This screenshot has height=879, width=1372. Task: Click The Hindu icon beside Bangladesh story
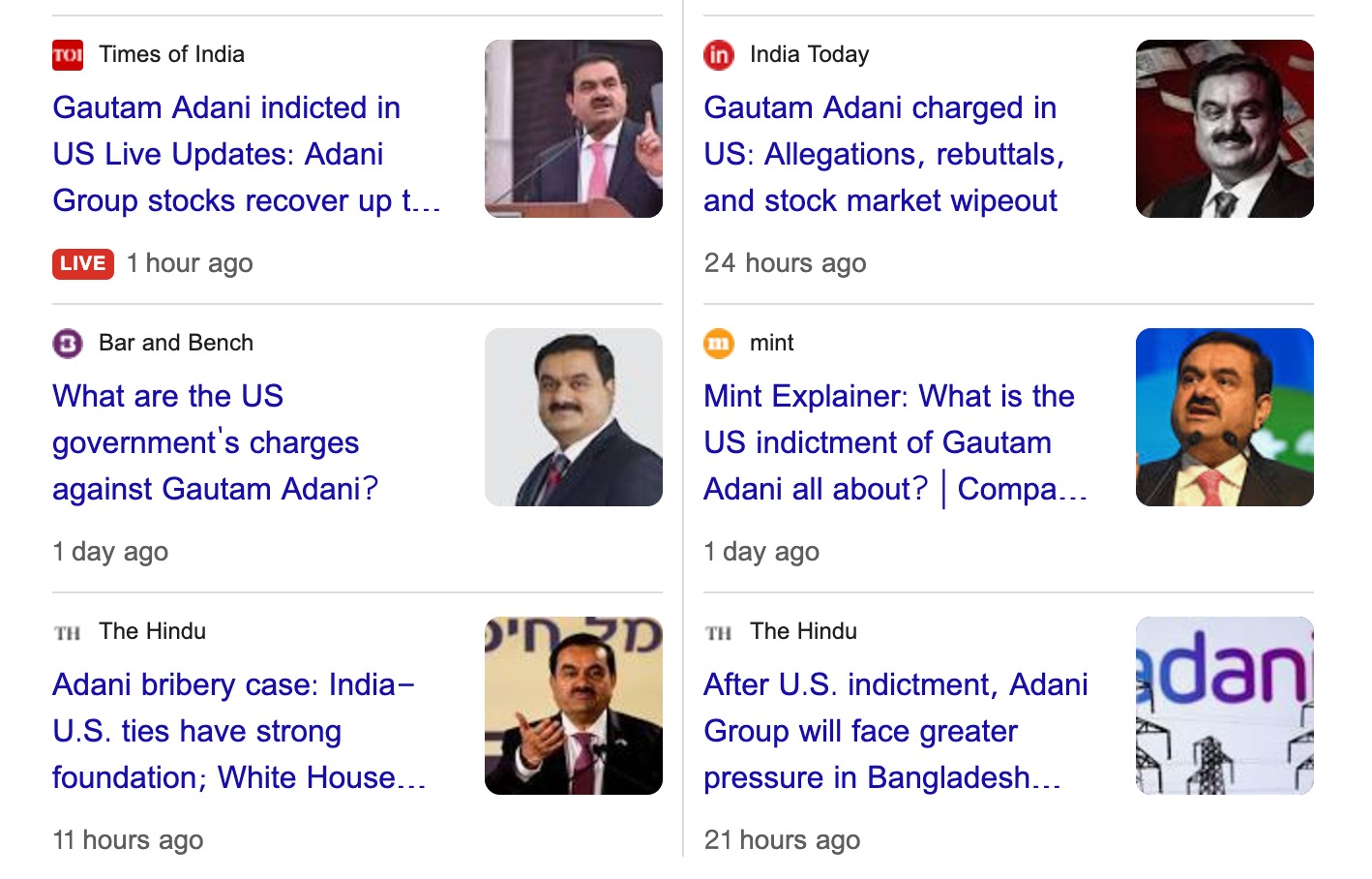(719, 632)
